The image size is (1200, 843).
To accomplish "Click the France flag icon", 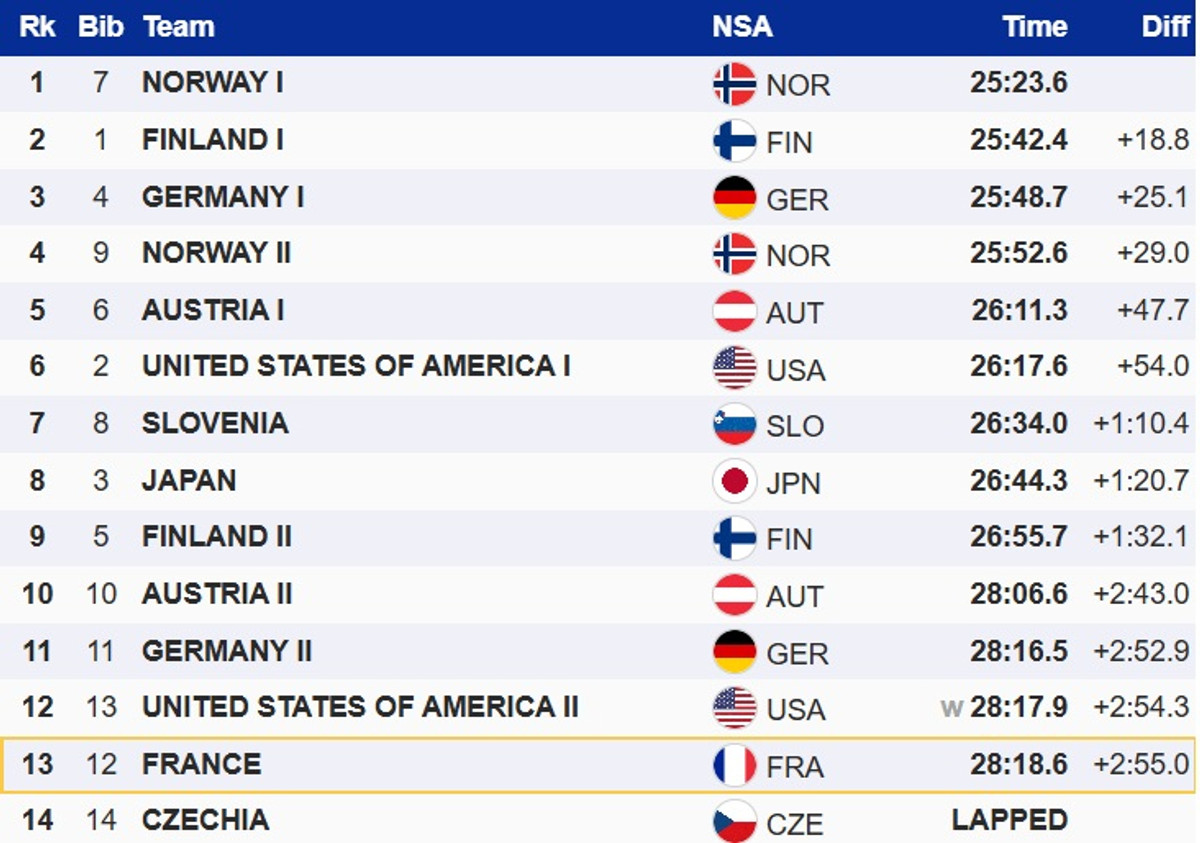I will (x=734, y=765).
